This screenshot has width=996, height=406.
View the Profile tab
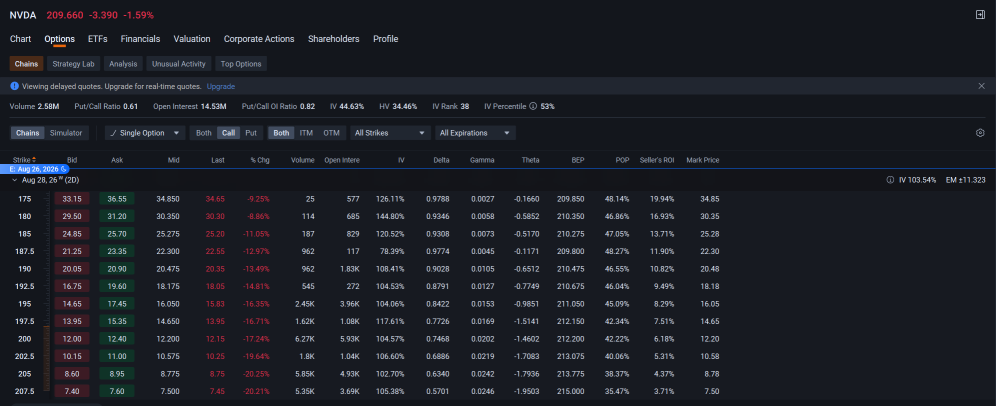(x=386, y=39)
